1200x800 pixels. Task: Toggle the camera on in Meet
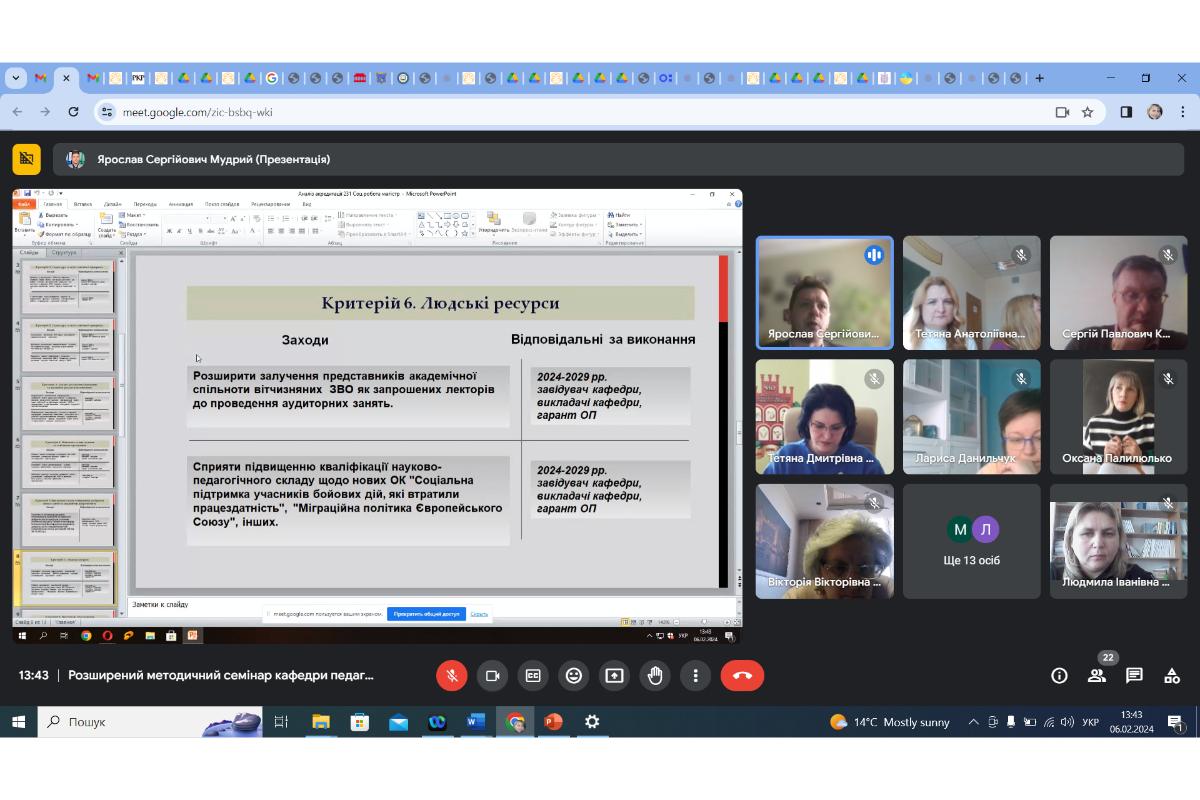point(492,676)
